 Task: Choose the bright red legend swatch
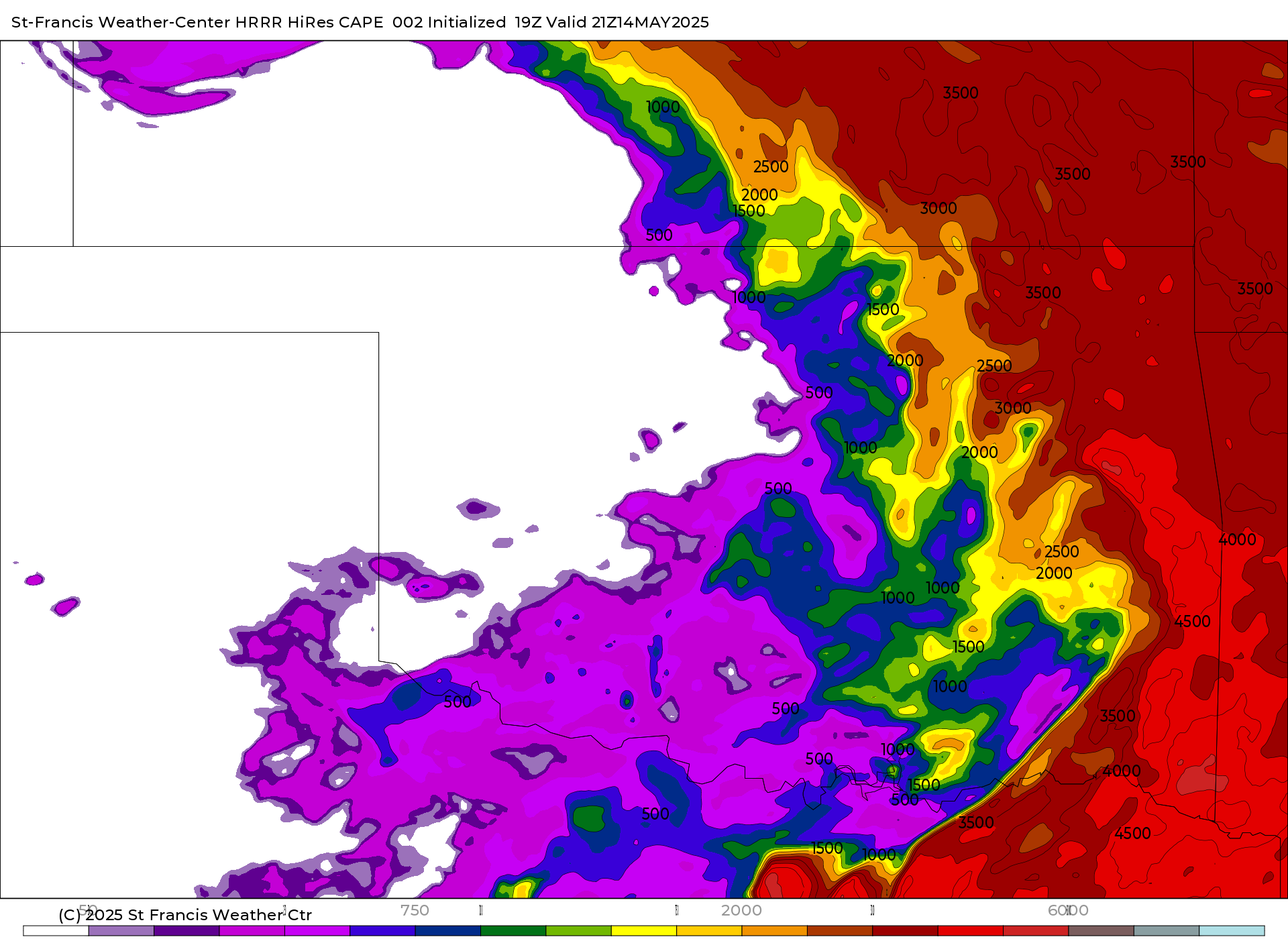[970, 931]
